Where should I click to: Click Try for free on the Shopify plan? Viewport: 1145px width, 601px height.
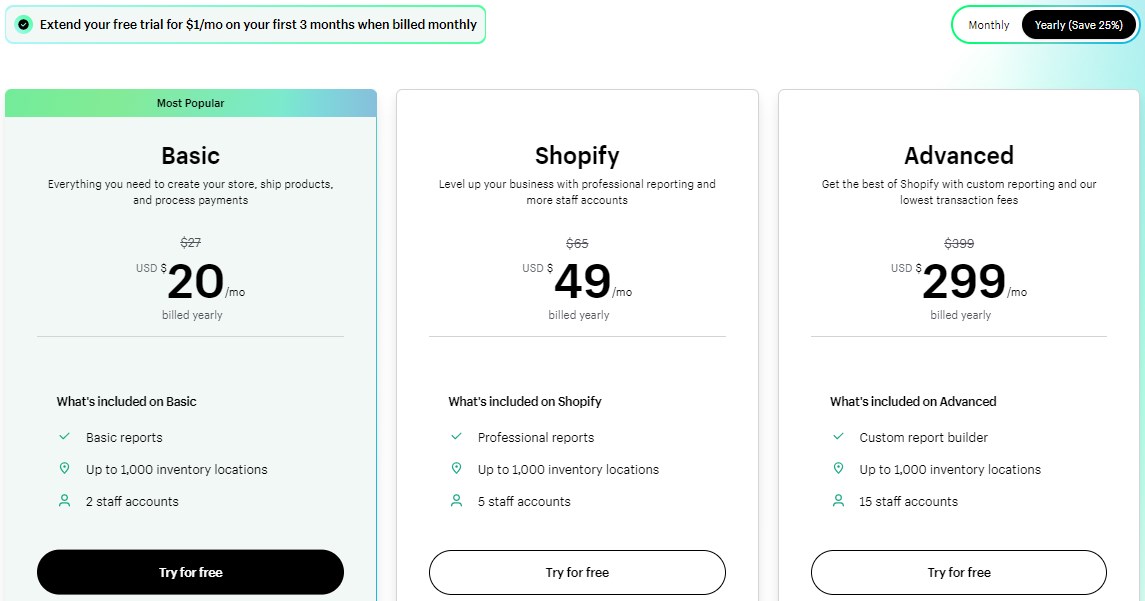pyautogui.click(x=577, y=572)
